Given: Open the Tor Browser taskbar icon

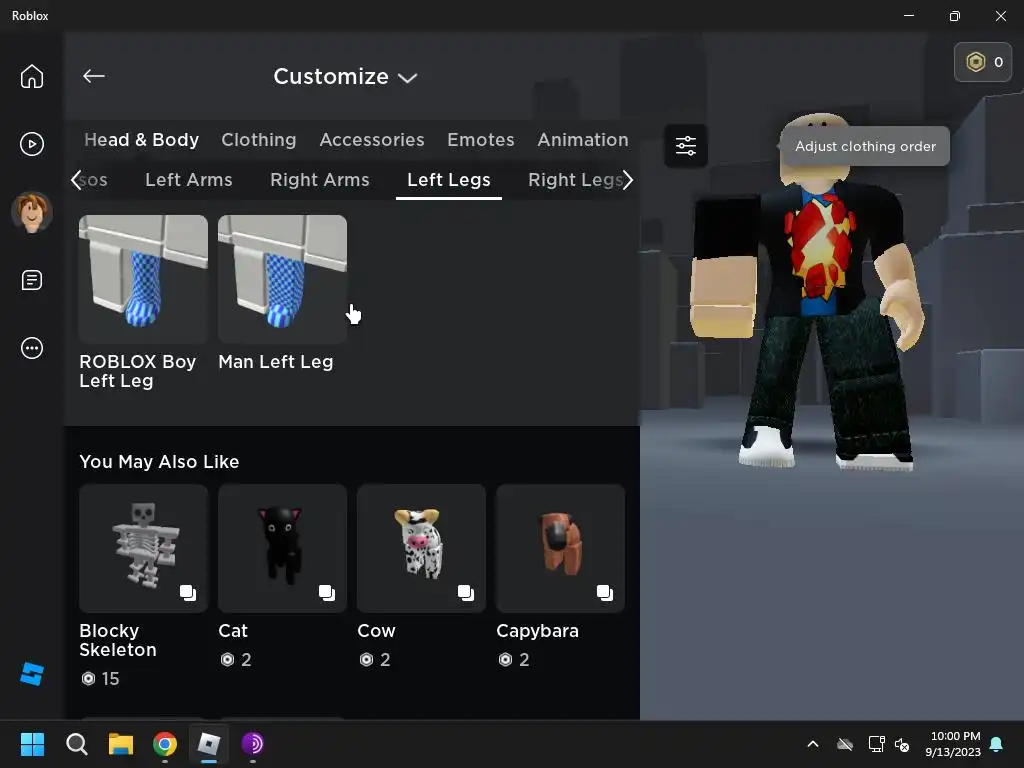Looking at the screenshot, I should click(x=253, y=744).
